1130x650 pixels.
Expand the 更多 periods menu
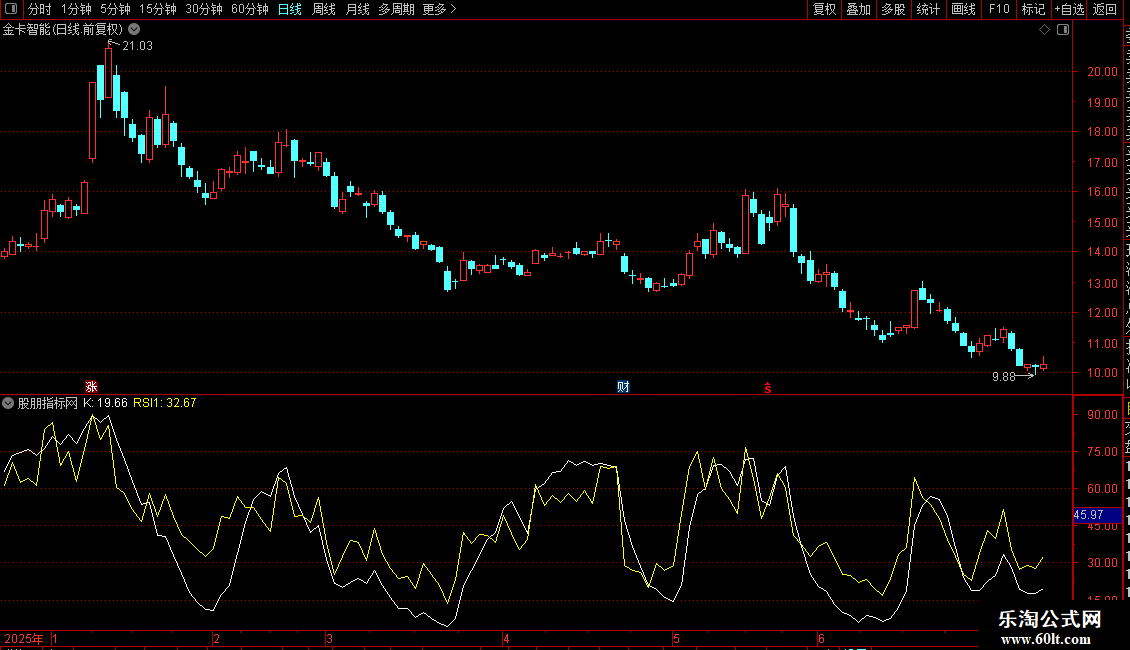pyautogui.click(x=440, y=9)
